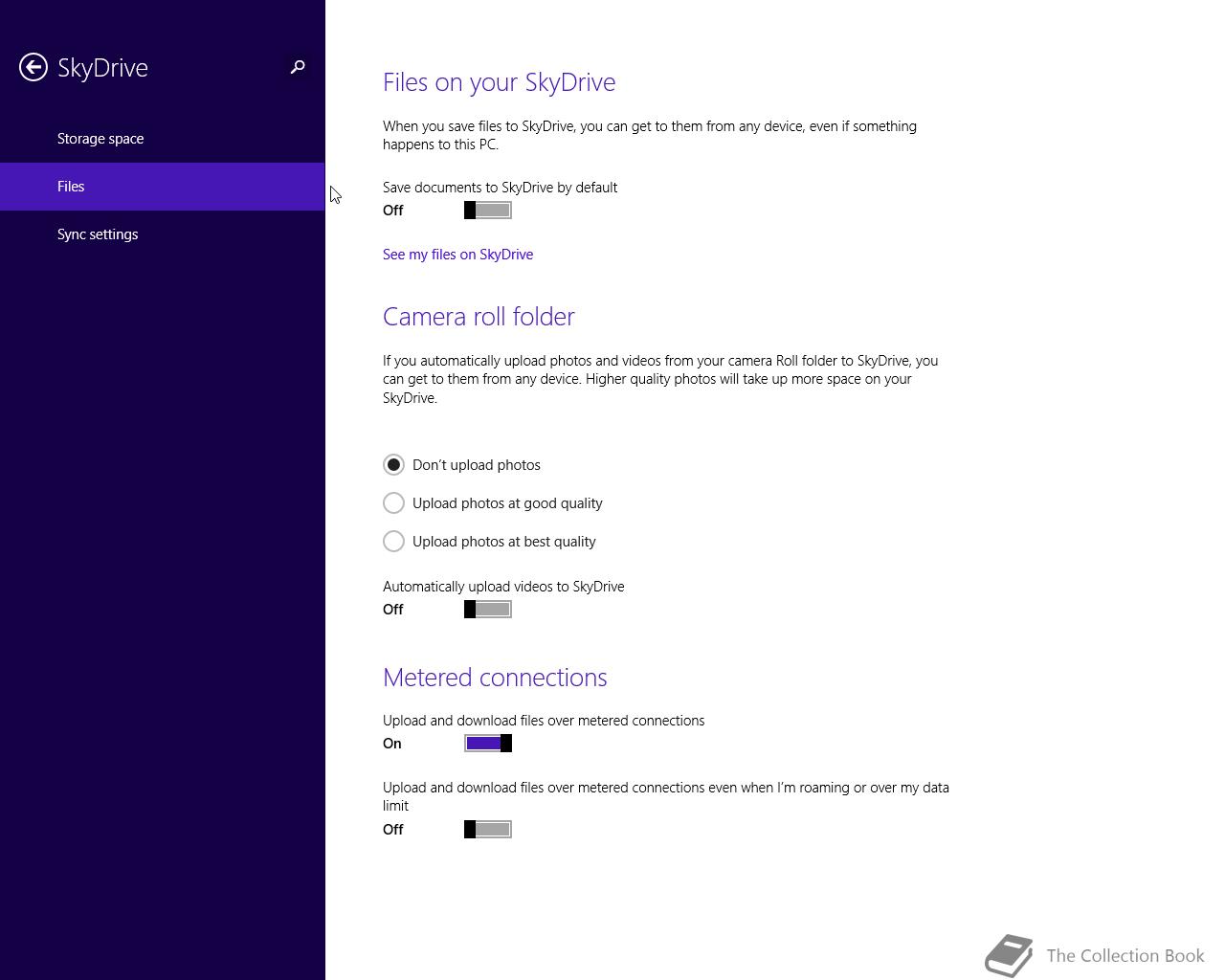Screen dimensions: 1225x980
Task: Click the SkyDrive title in sidebar
Action: click(x=102, y=68)
